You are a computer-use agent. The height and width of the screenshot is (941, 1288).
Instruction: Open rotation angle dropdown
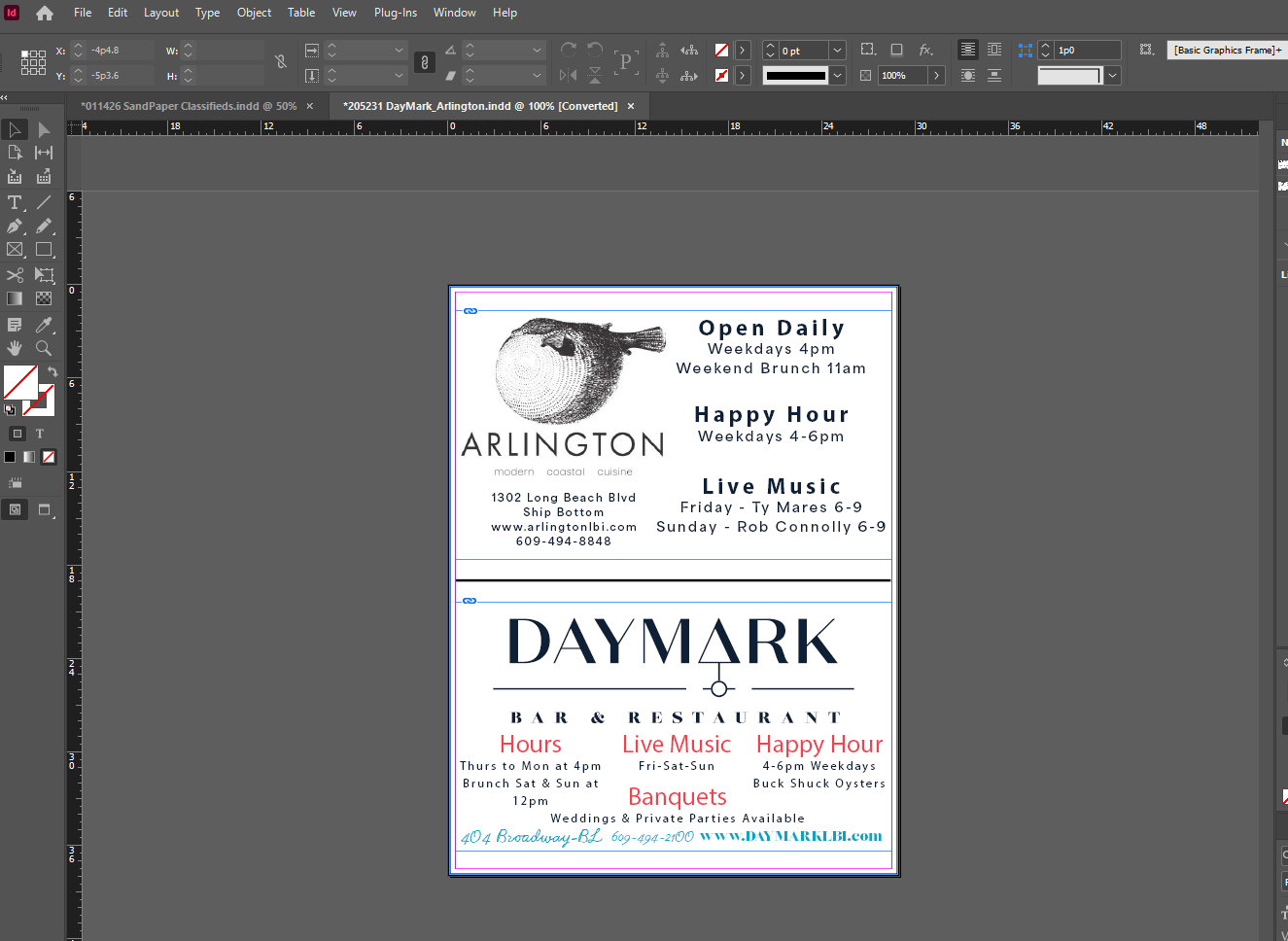tap(537, 51)
